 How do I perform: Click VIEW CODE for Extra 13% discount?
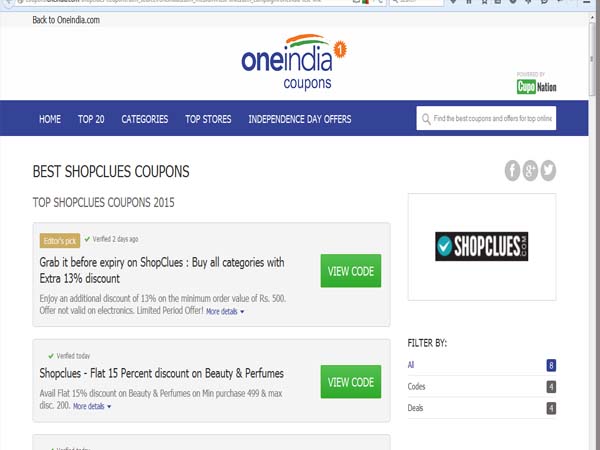tap(350, 271)
